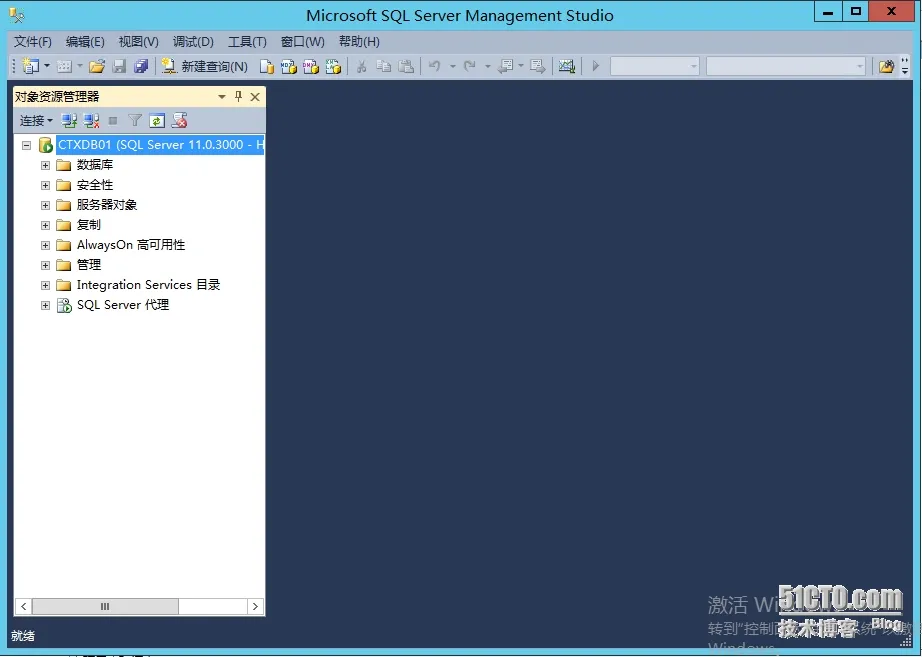Image resolution: width=922 pixels, height=657 pixels.
Task: Open the 连接 dropdown in Object Explorer
Action: (36, 121)
